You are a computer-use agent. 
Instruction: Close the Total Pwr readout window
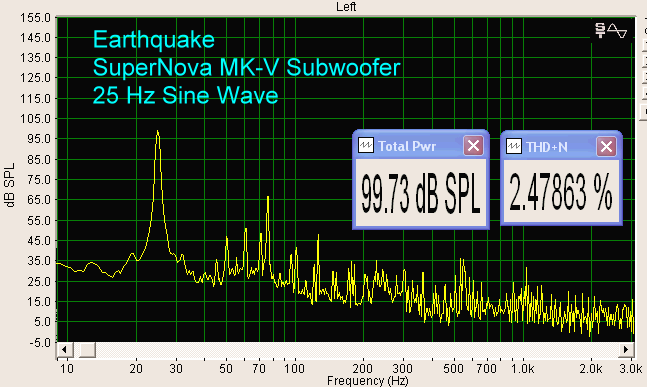tap(473, 146)
